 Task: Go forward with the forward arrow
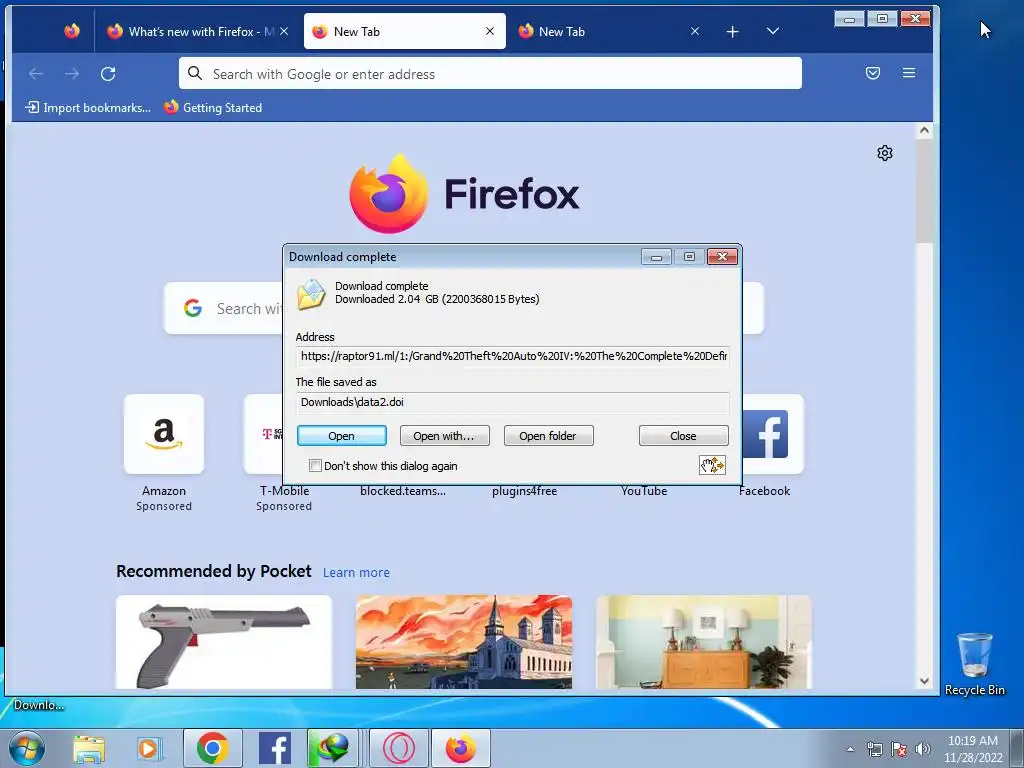point(72,74)
